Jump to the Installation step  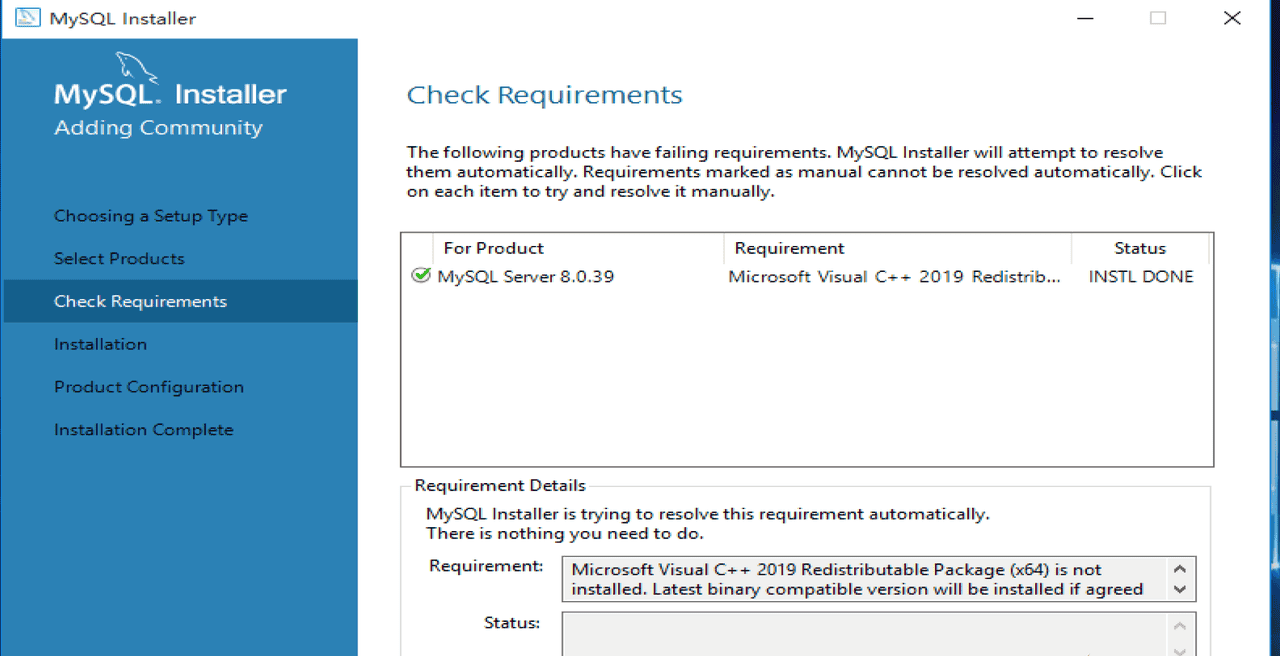(100, 344)
